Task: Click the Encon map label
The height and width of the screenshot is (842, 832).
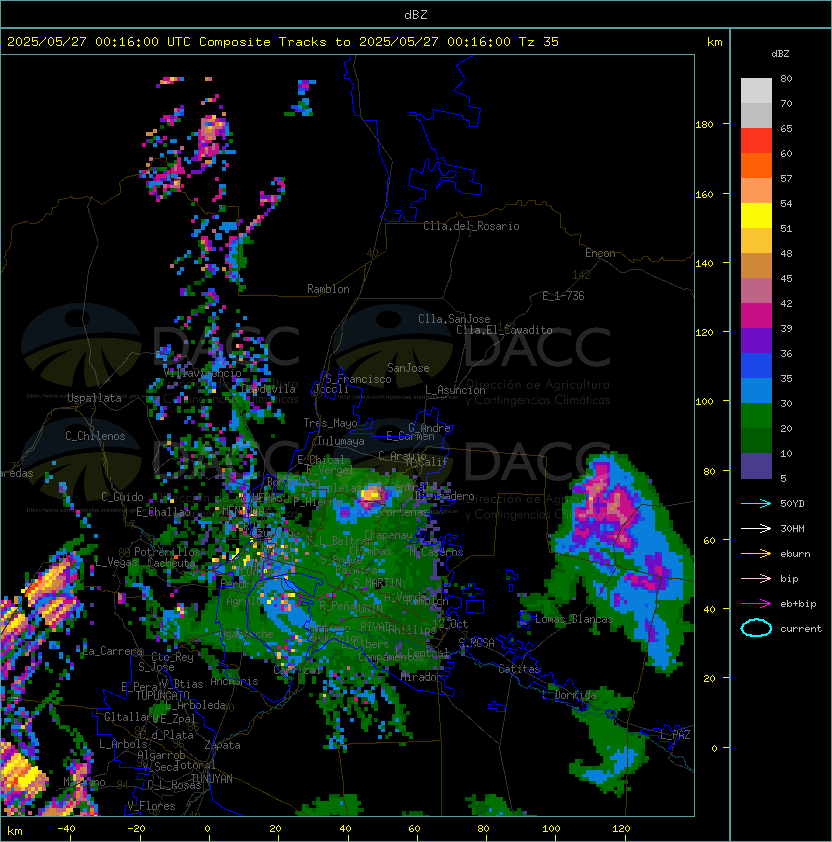Action: [x=600, y=253]
